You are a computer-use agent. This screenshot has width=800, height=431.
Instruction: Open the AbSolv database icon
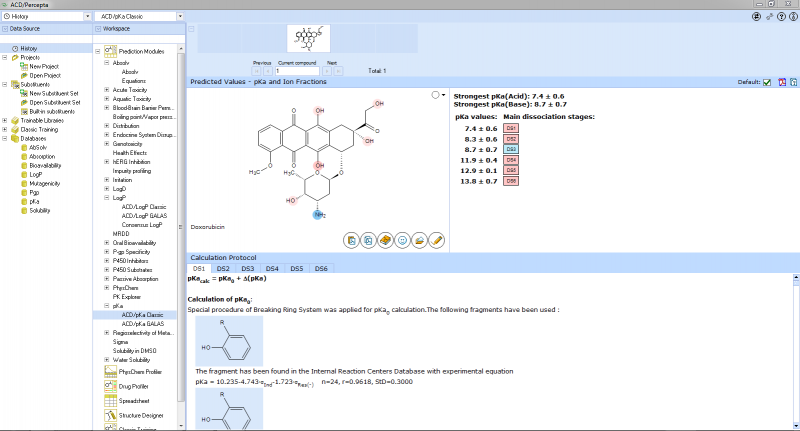pyautogui.click(x=24, y=147)
